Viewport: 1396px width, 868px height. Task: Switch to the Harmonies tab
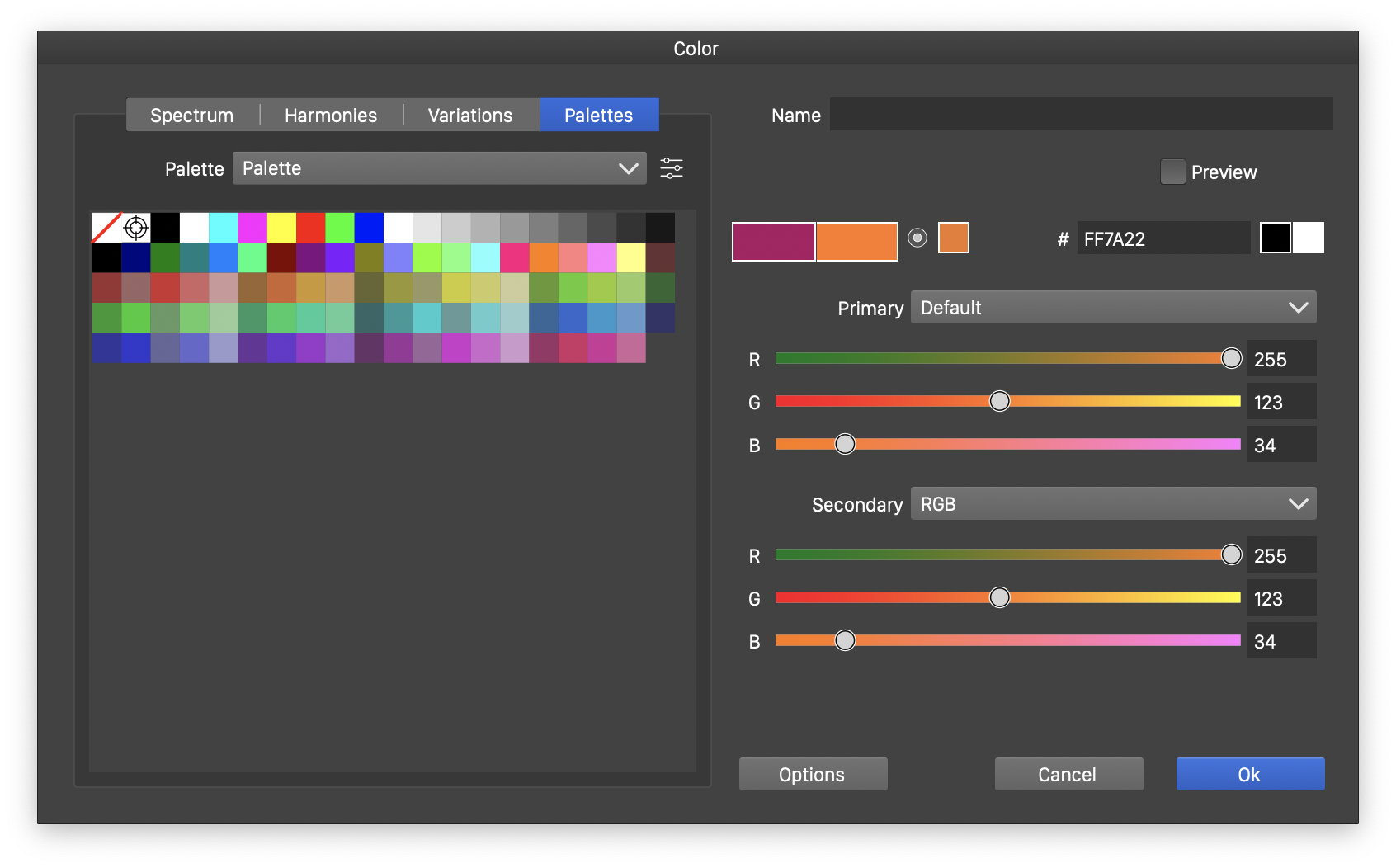(x=331, y=116)
